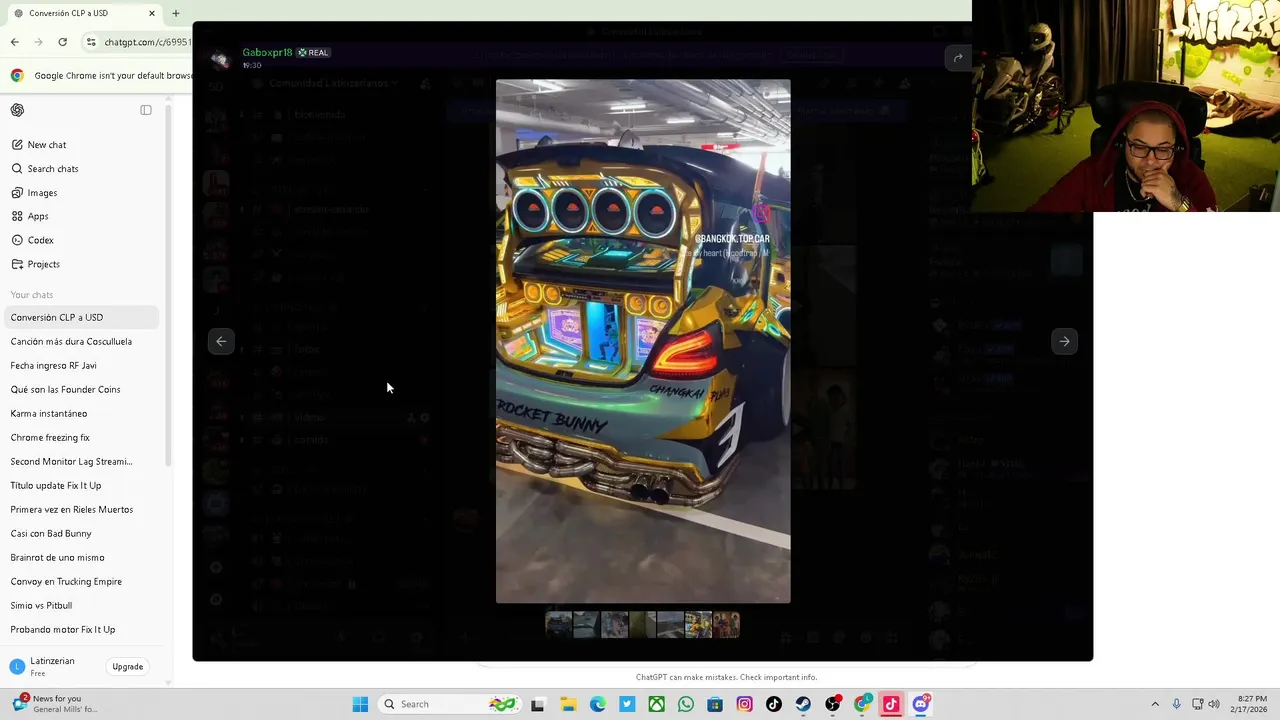Open Projects from the sidebar
1280x720 pixels.
pyautogui.click(x=44, y=264)
